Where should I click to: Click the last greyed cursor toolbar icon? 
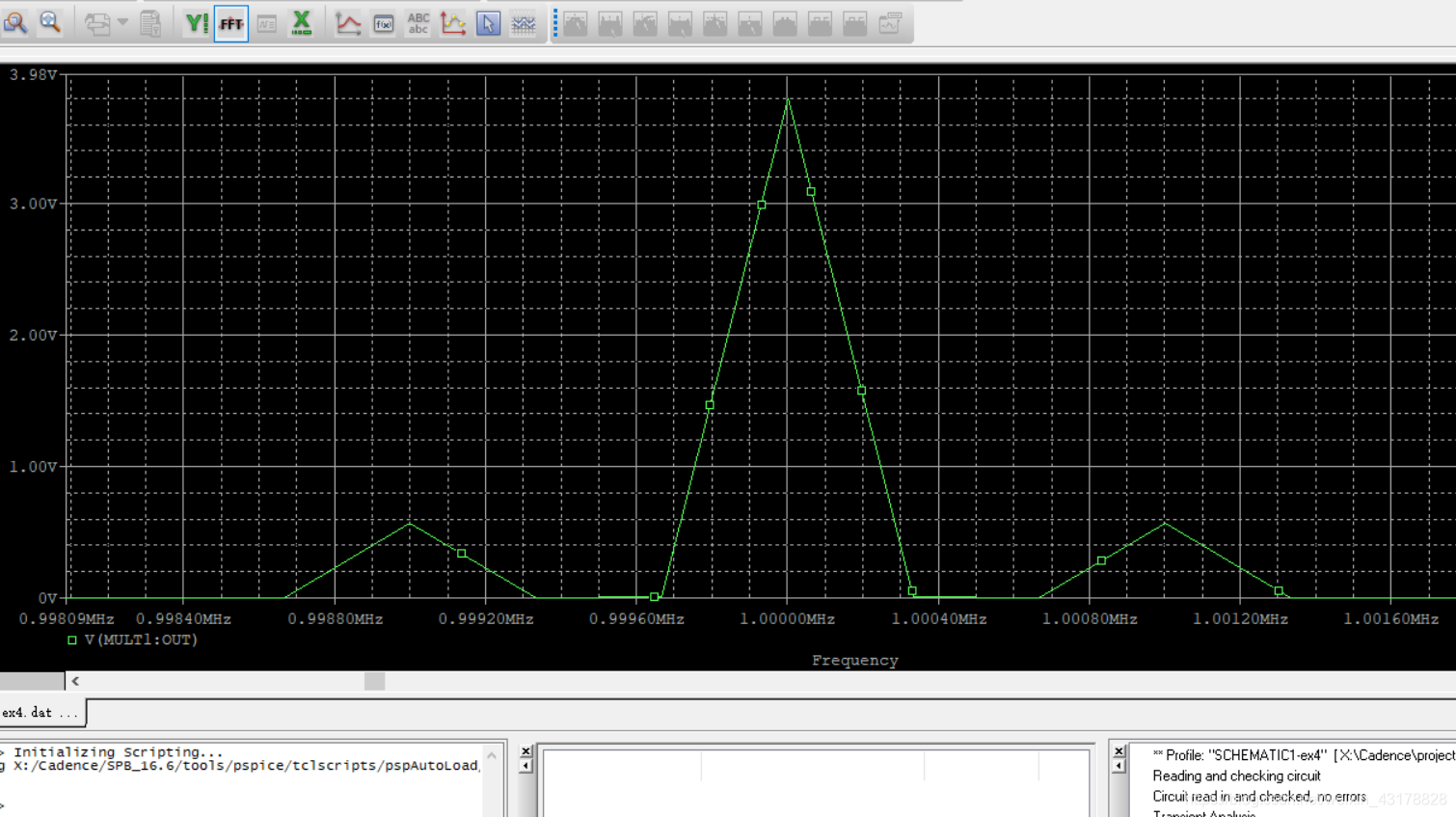point(890,23)
